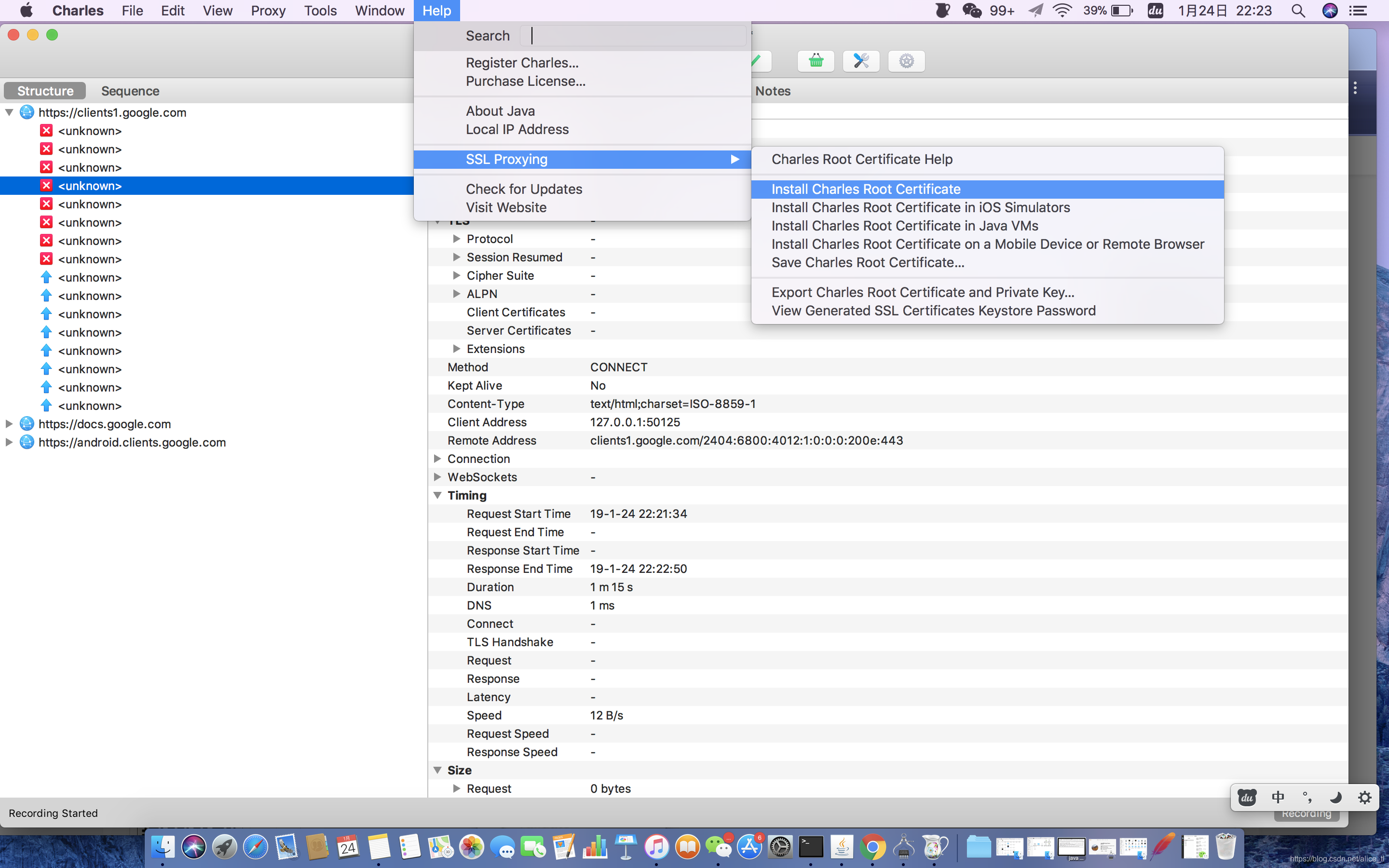Expand the Connection section
This screenshot has width=1389, height=868.
437,459
